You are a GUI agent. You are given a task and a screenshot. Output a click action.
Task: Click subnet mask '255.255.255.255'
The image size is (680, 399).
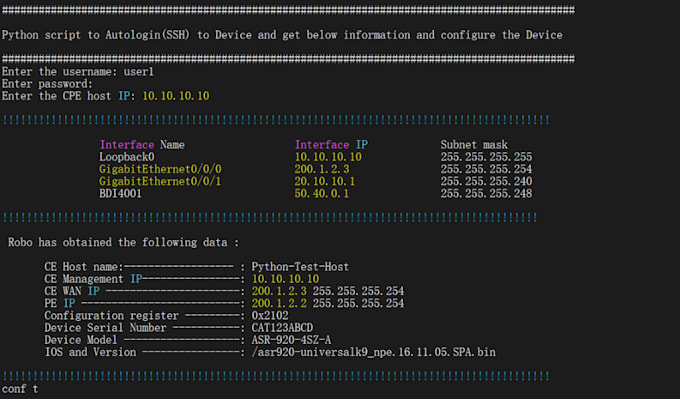(x=486, y=157)
